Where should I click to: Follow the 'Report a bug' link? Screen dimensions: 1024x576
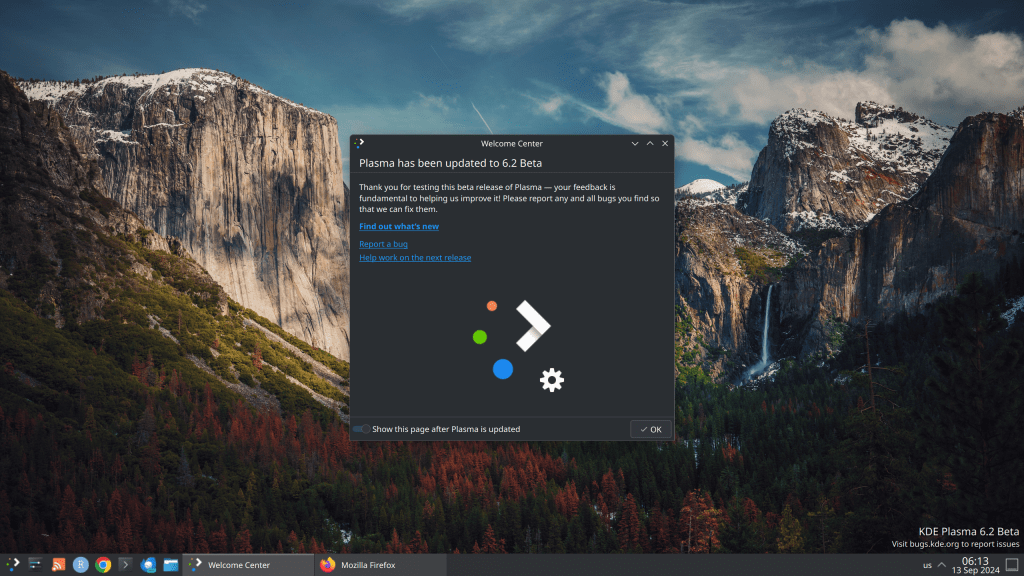[x=383, y=244]
